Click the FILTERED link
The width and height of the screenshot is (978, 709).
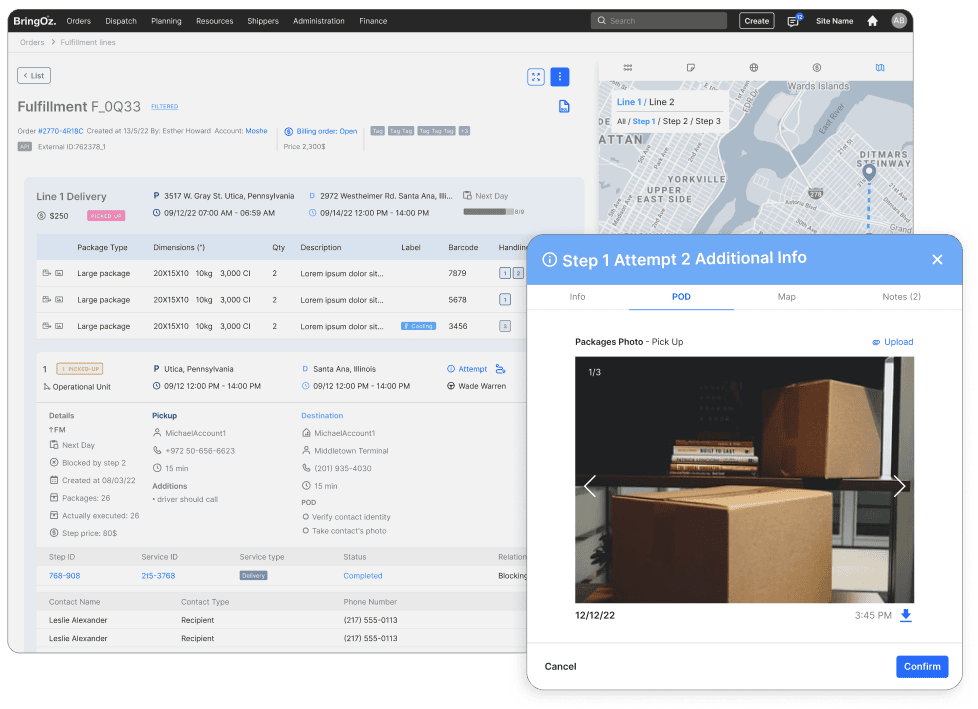tap(165, 107)
